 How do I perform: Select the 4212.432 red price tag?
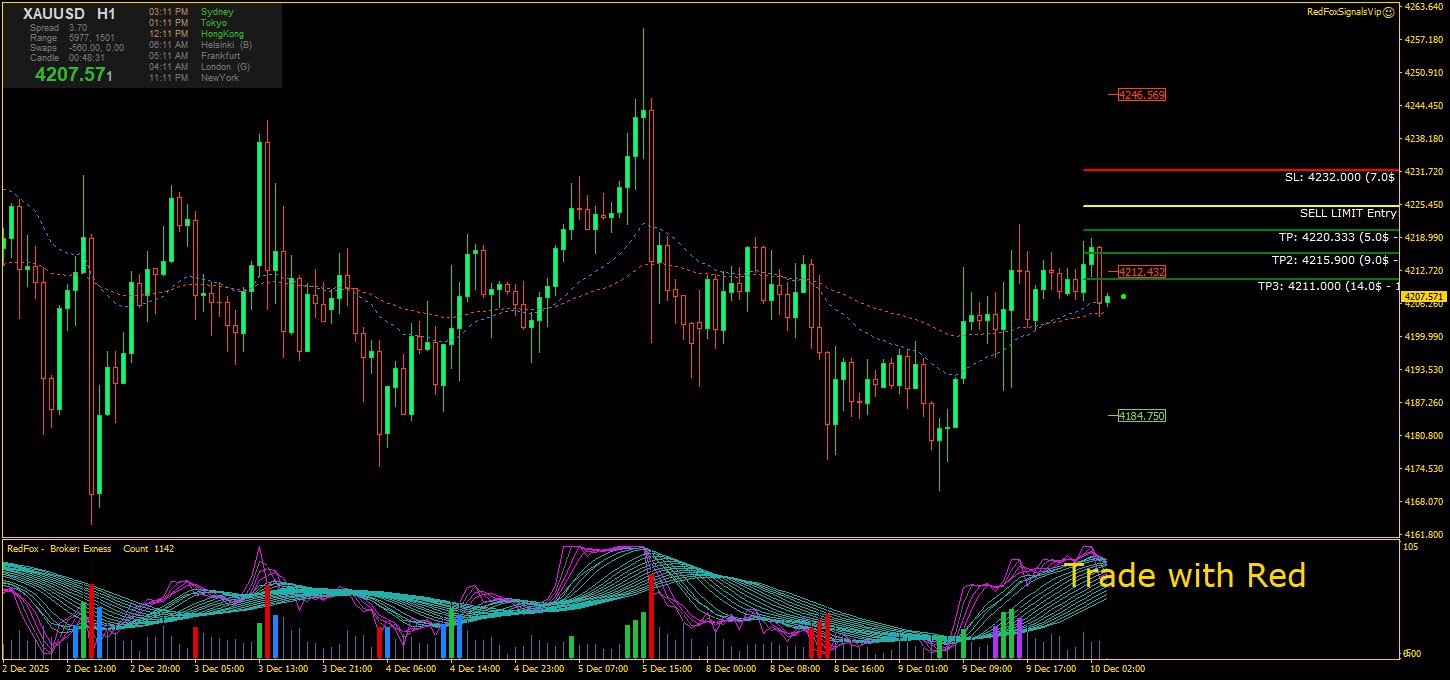pos(1142,272)
